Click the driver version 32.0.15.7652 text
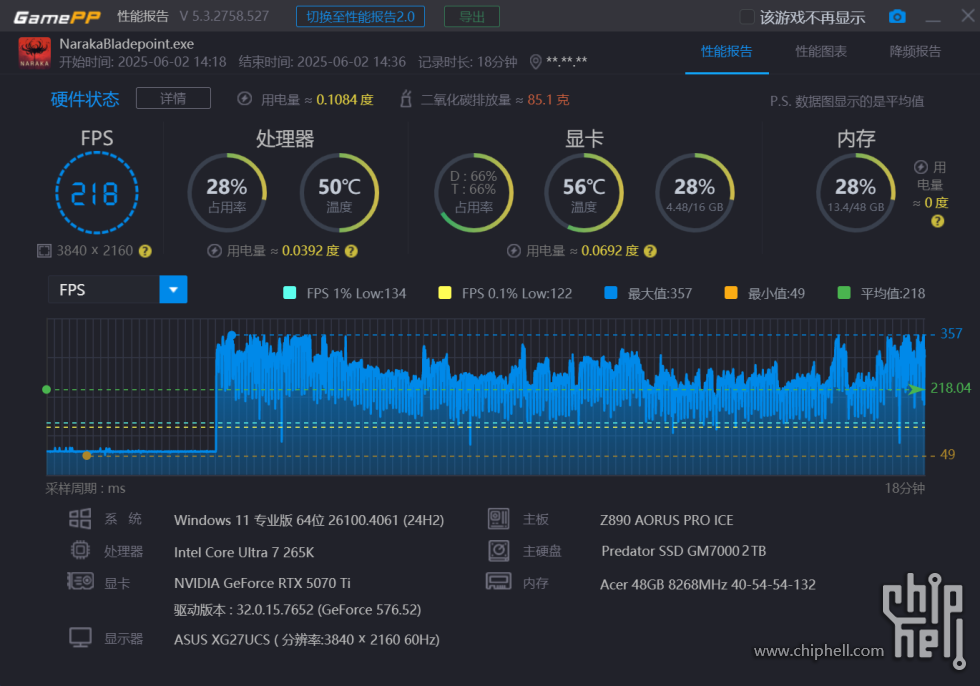 coord(298,610)
